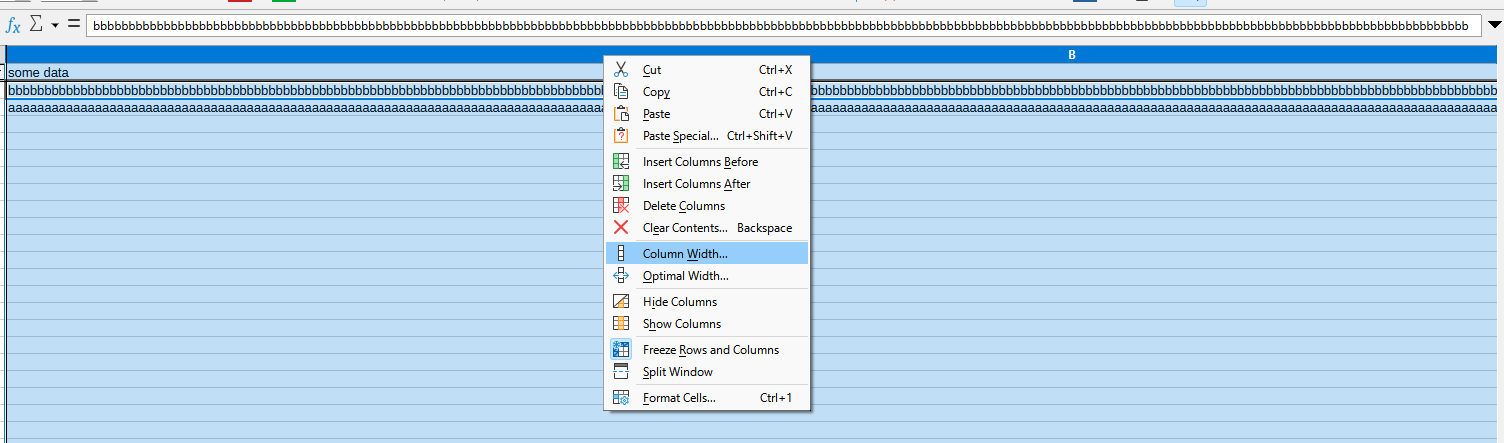1504x443 pixels.
Task: Select Clear Contents in the context menu
Action: 685,228
